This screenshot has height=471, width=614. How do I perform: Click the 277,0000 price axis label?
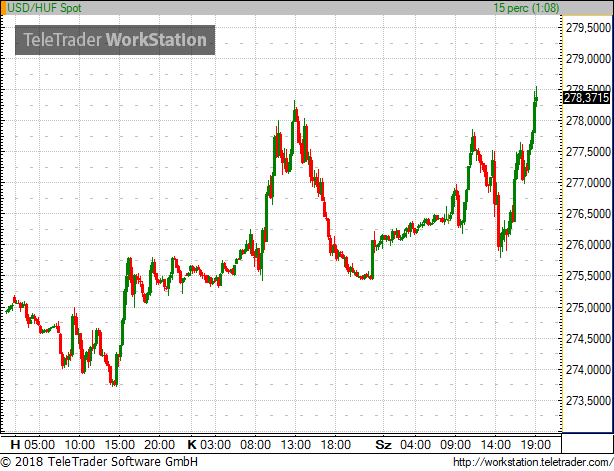tap(588, 183)
